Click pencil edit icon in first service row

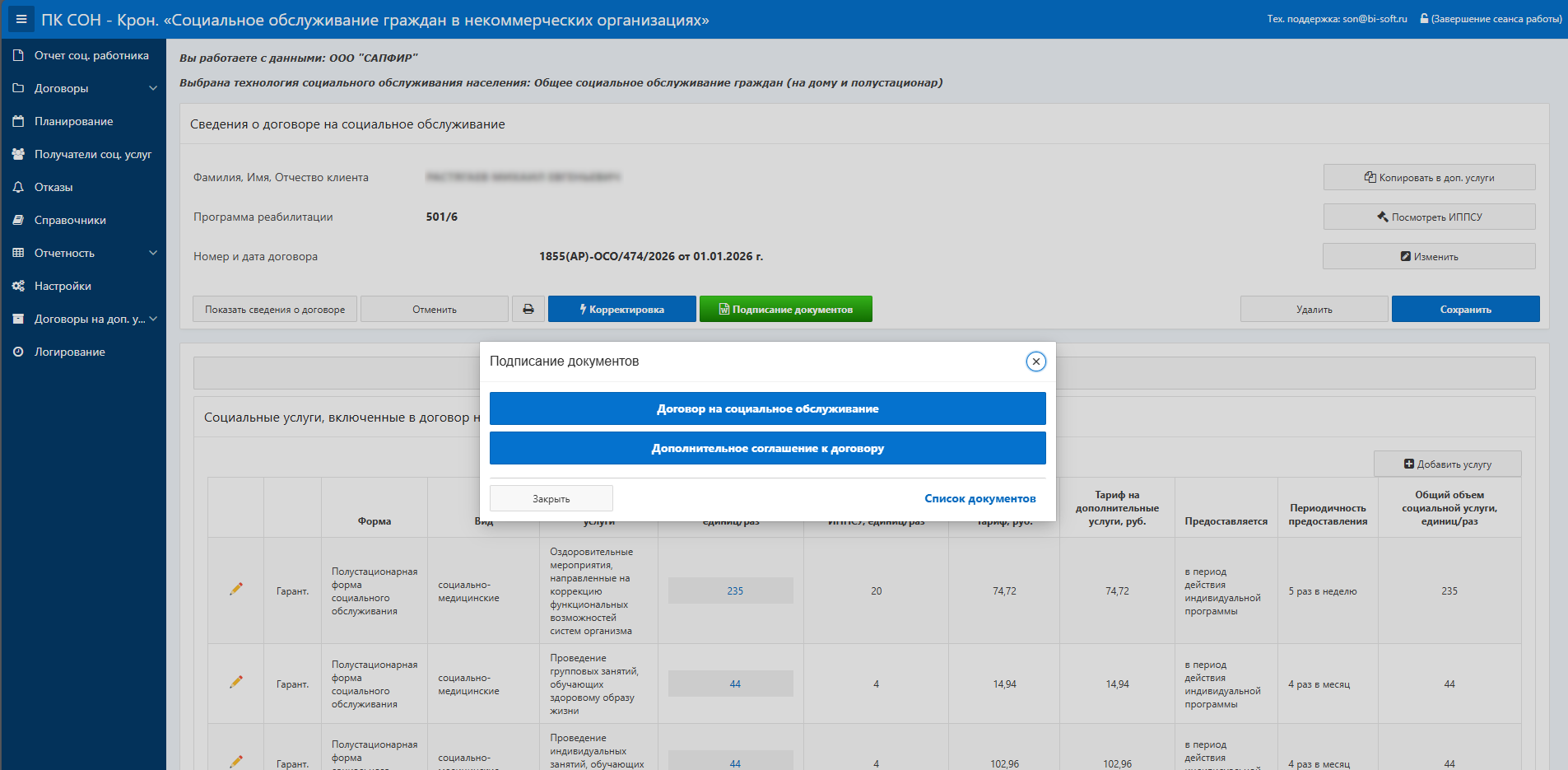[236, 589]
